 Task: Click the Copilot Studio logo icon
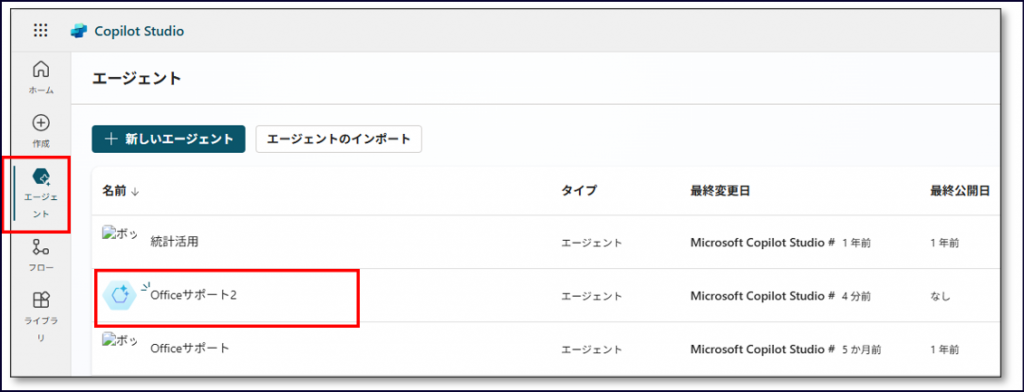79,31
